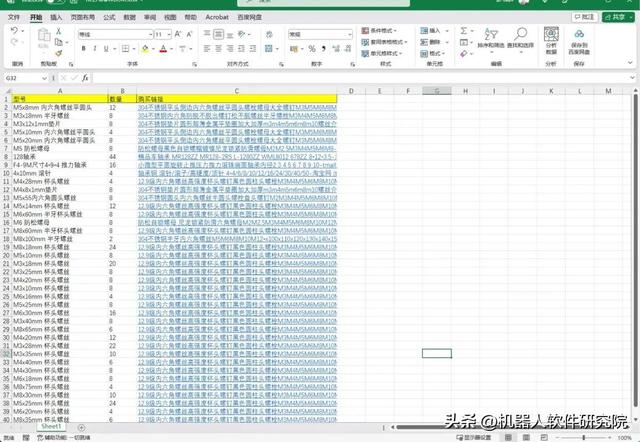Click the Redo arrow icon
The image size is (640, 442).
pyautogui.click(x=14, y=42)
